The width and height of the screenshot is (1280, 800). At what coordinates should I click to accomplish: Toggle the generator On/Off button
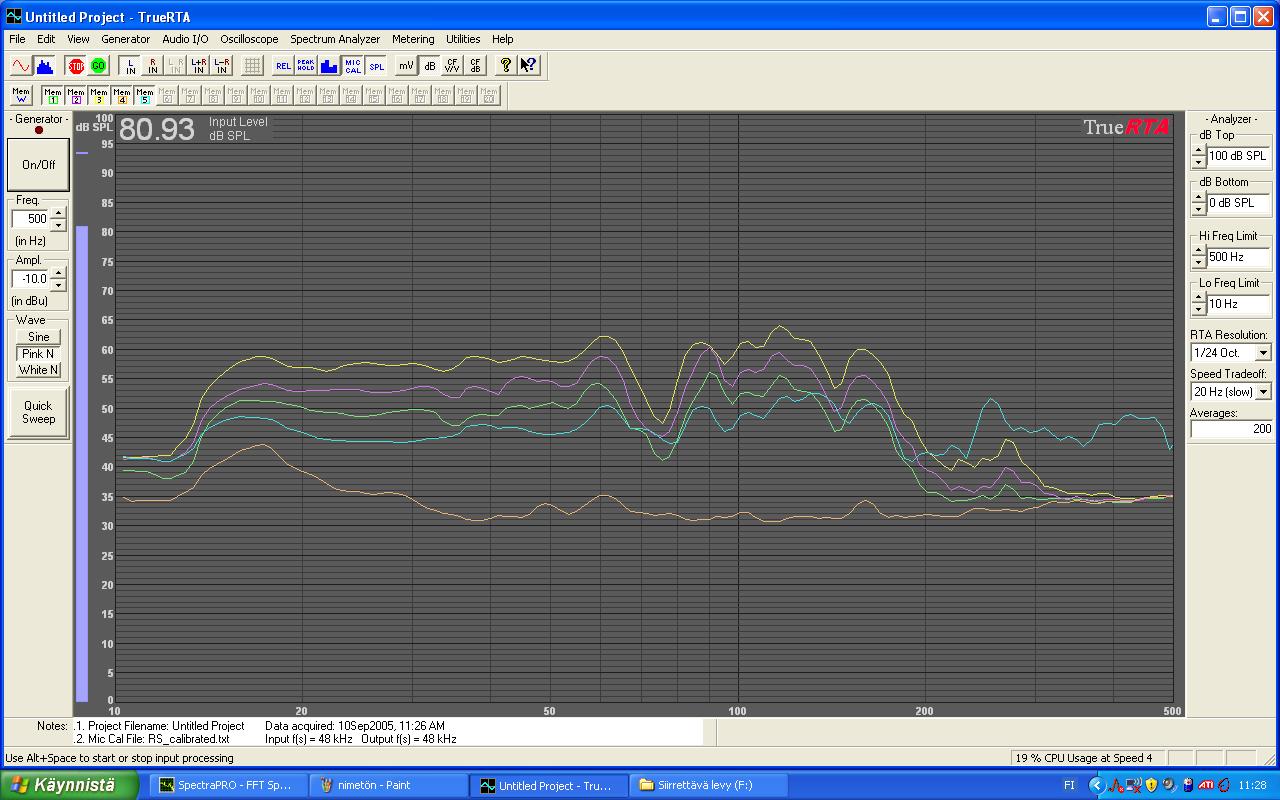pos(38,164)
